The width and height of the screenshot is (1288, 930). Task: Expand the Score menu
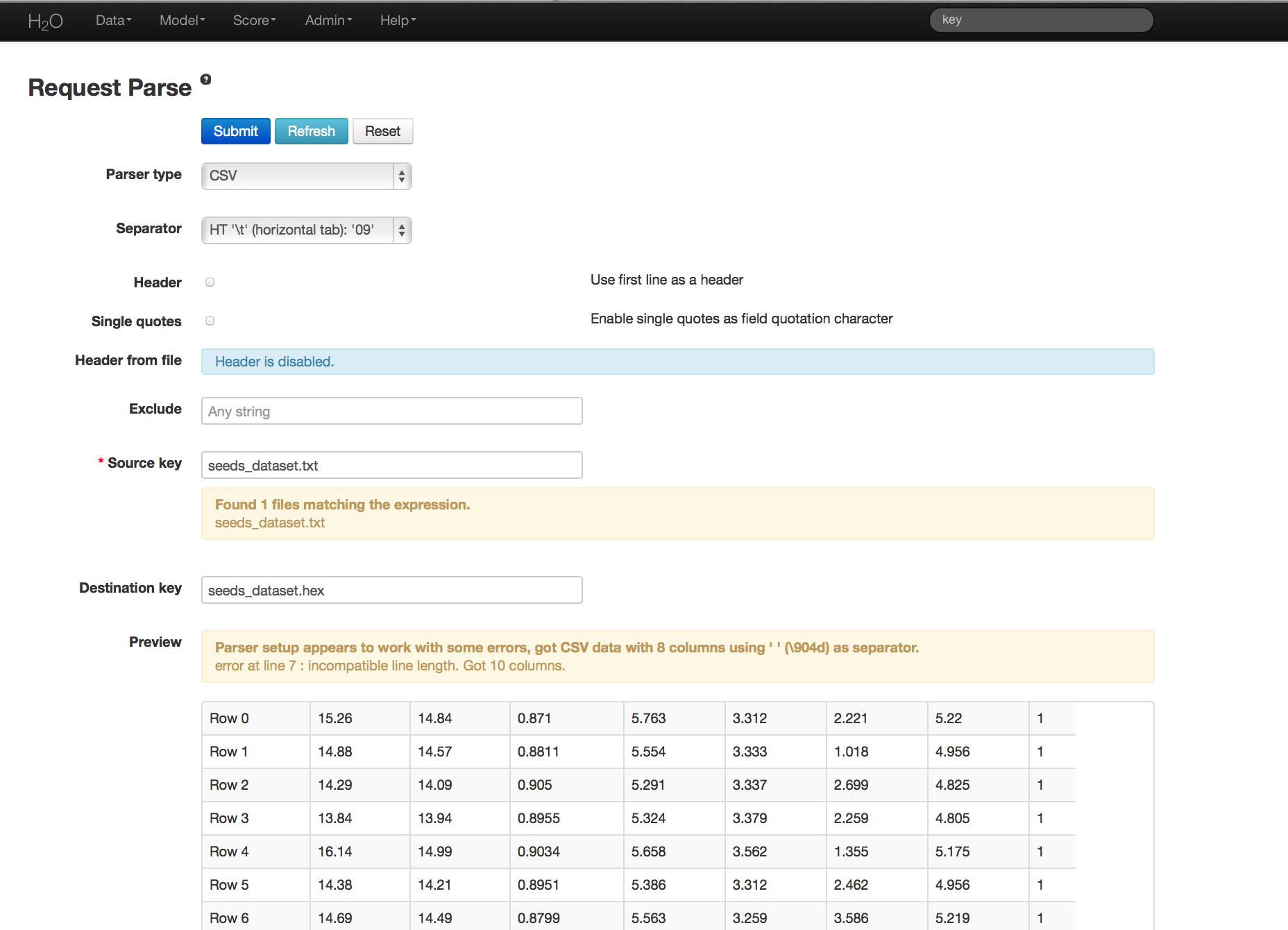pos(254,21)
